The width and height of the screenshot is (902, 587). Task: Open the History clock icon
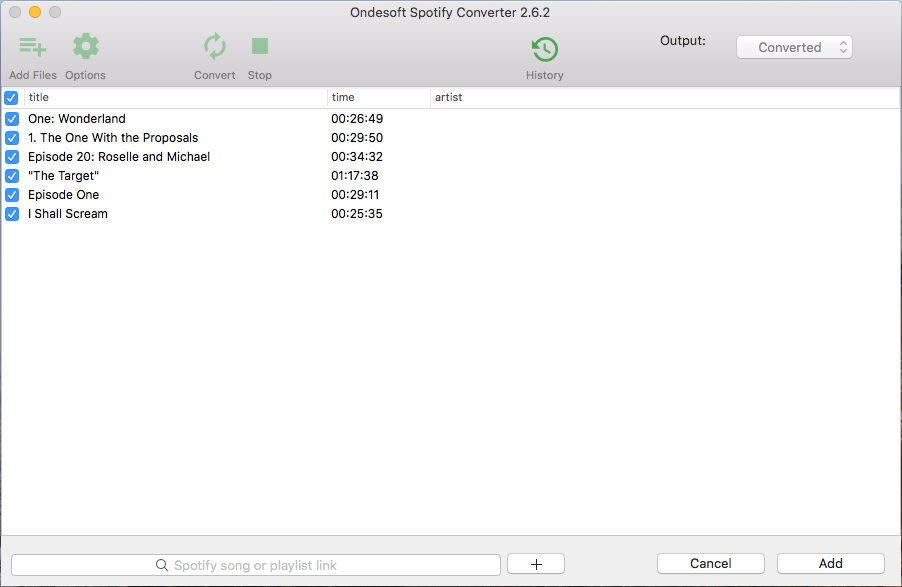pos(544,49)
